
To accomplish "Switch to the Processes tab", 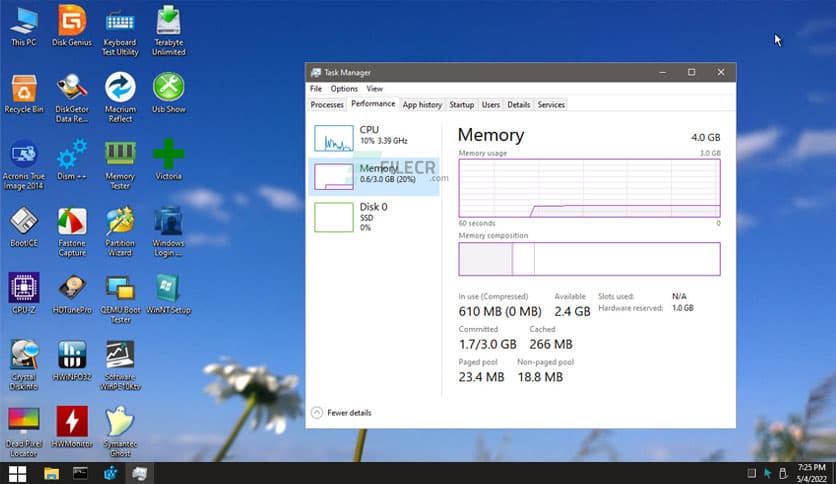I will click(x=327, y=104).
